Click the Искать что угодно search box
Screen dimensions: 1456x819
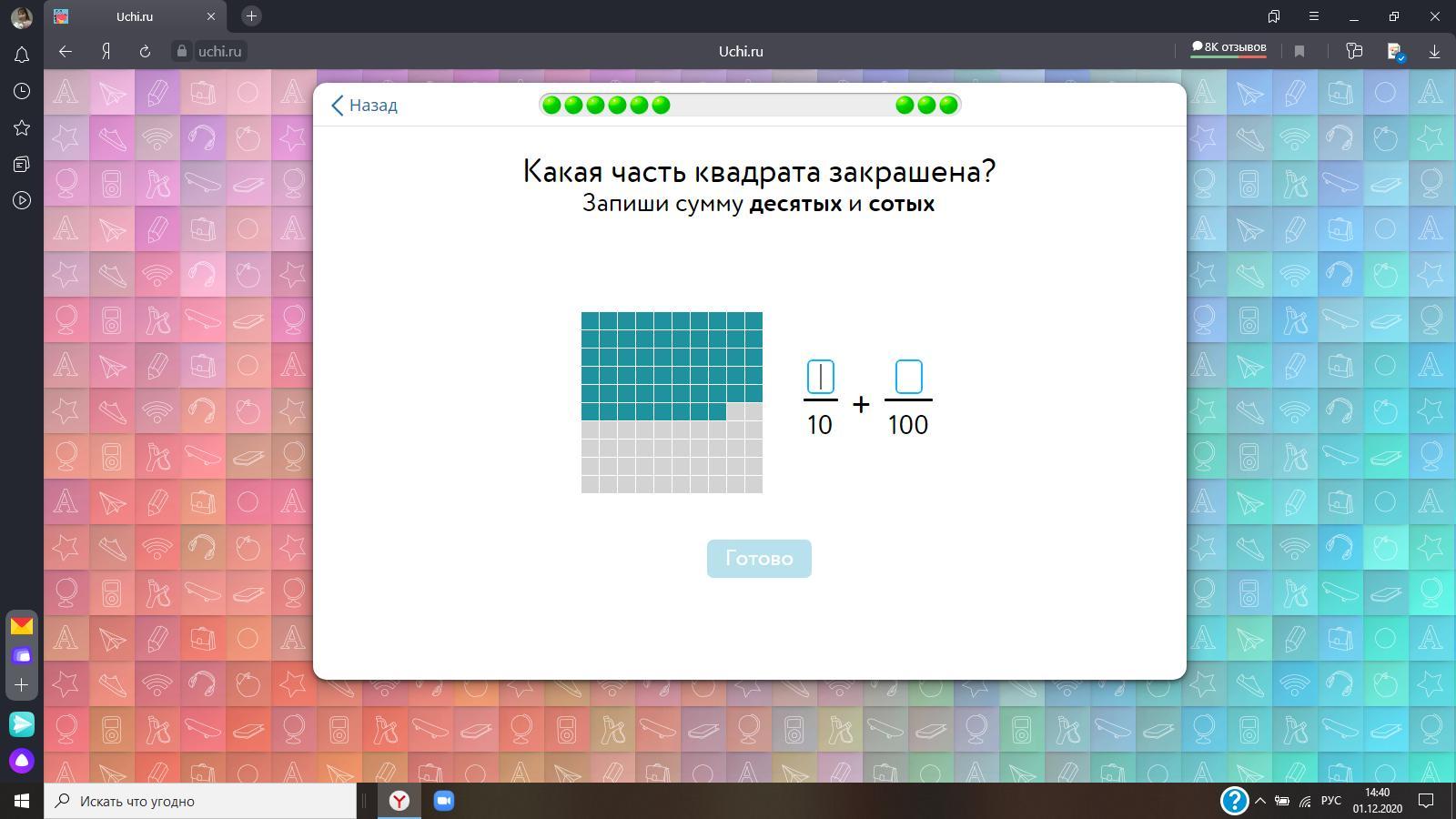pos(200,801)
